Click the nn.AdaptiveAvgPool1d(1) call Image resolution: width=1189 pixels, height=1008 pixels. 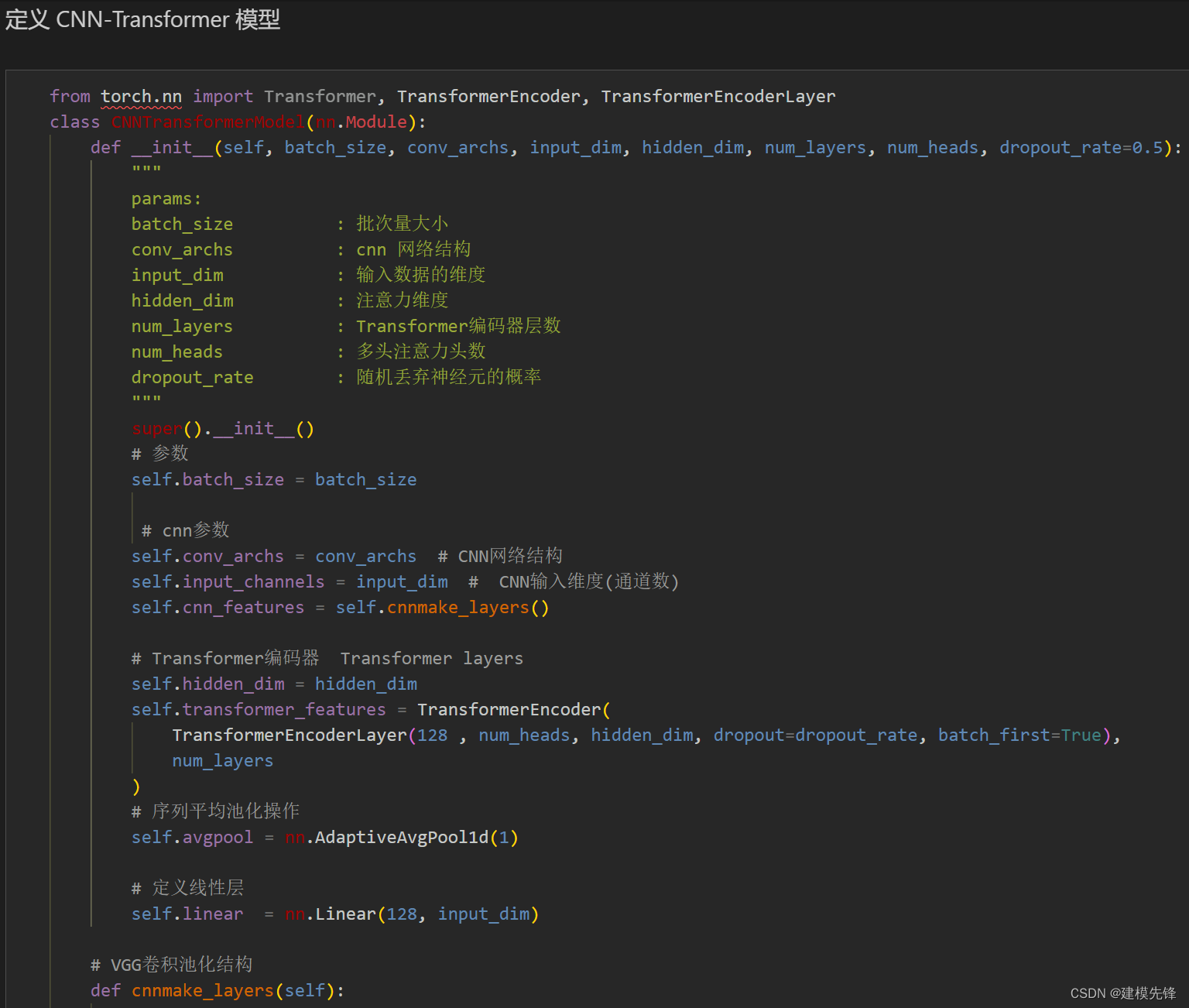click(x=401, y=838)
